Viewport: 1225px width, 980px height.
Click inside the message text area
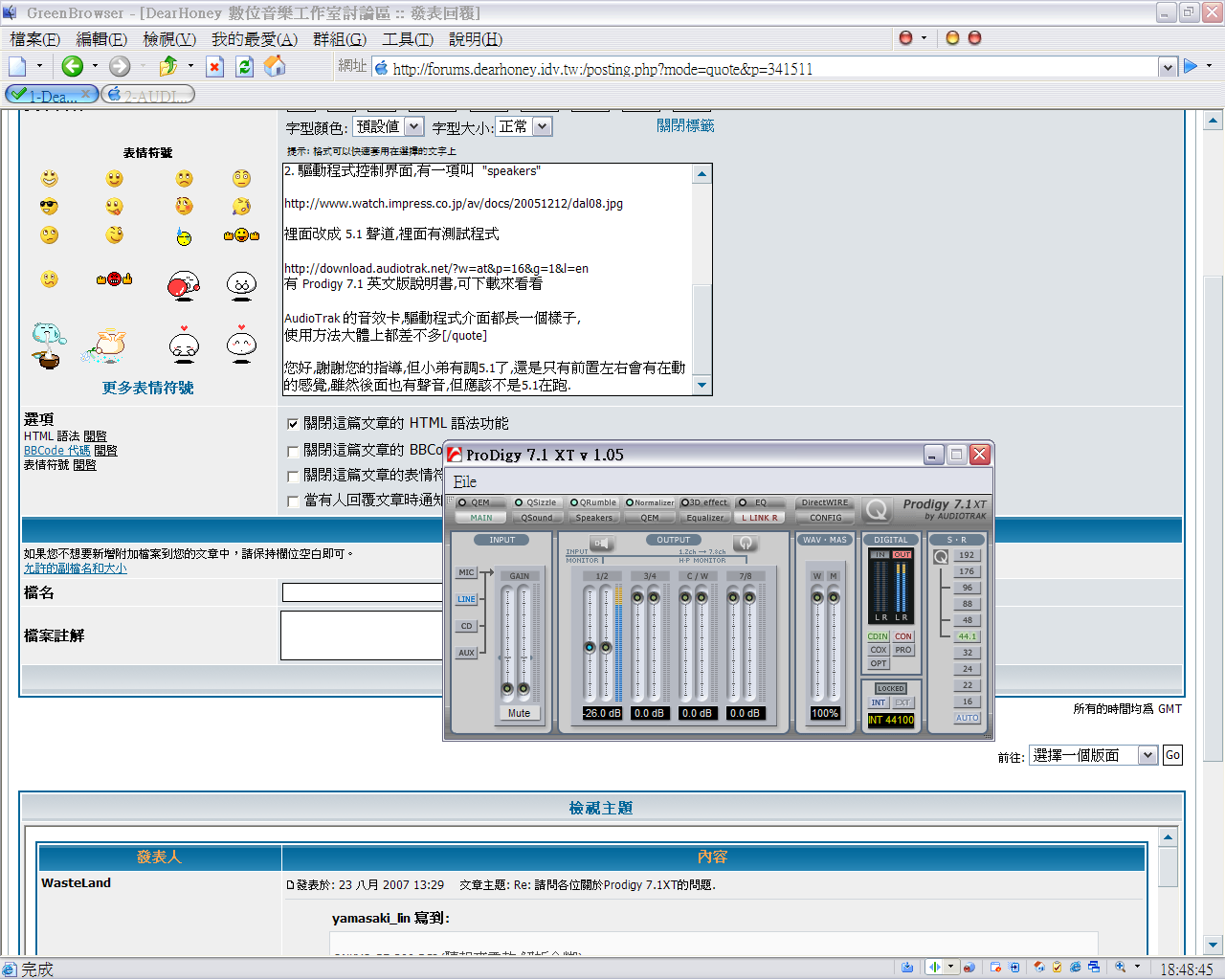coord(487,279)
